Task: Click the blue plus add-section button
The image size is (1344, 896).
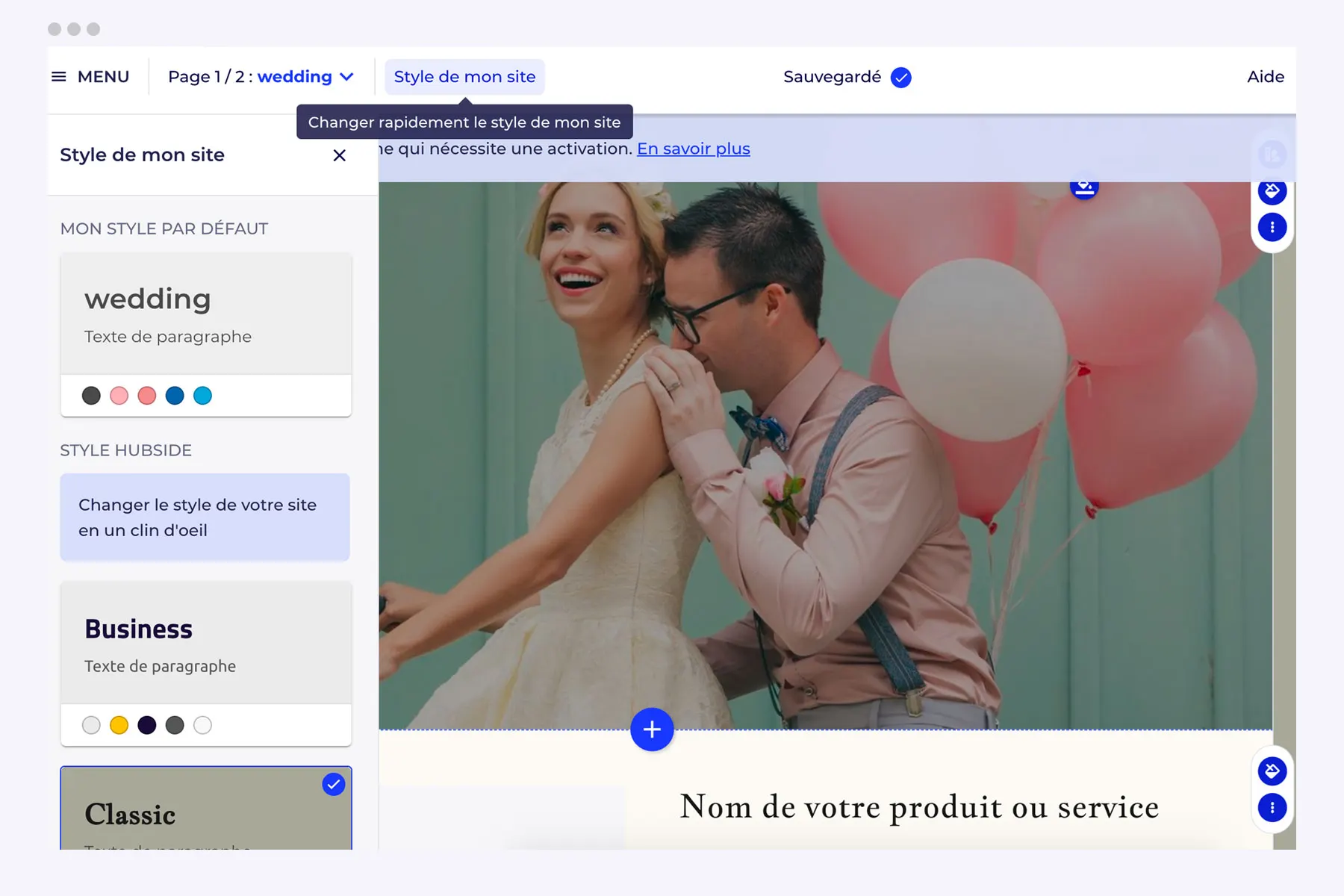Action: tap(652, 729)
